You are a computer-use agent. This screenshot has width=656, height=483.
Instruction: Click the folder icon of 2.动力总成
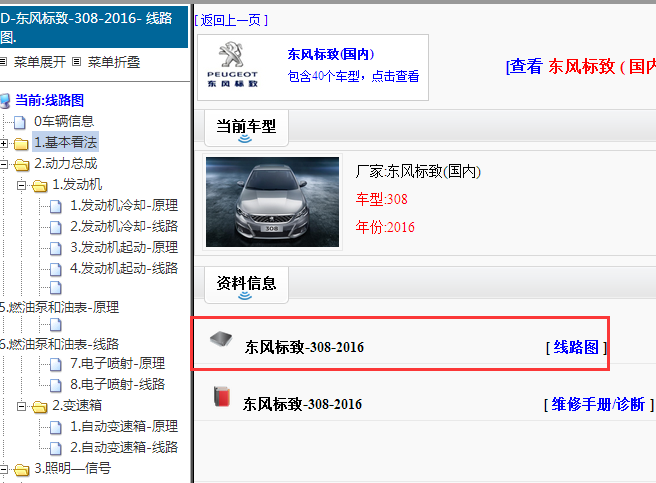(21, 165)
